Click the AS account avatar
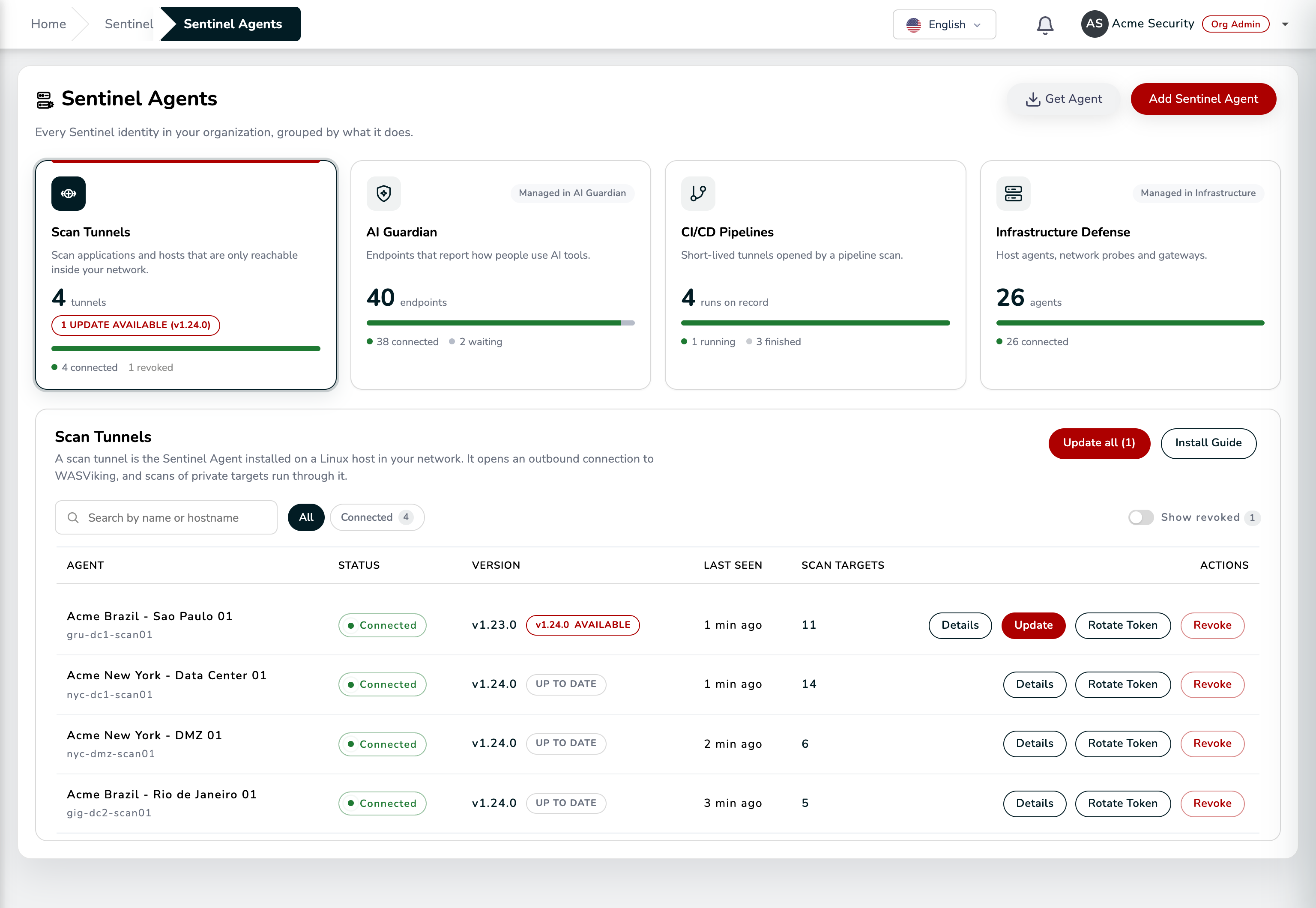 coord(1094,24)
